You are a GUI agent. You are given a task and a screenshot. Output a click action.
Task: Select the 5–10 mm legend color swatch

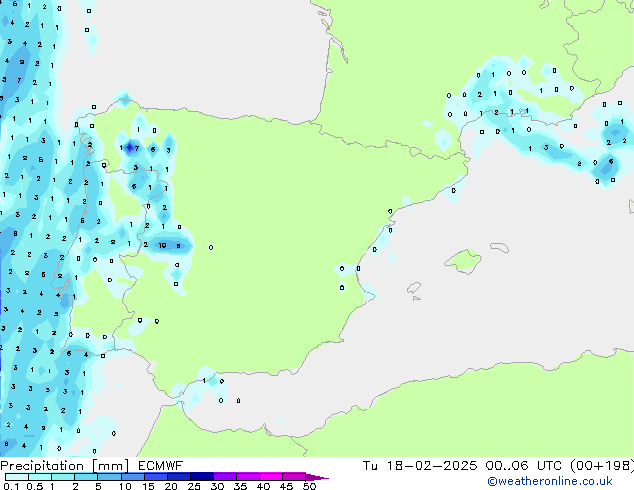pyautogui.click(x=109, y=477)
